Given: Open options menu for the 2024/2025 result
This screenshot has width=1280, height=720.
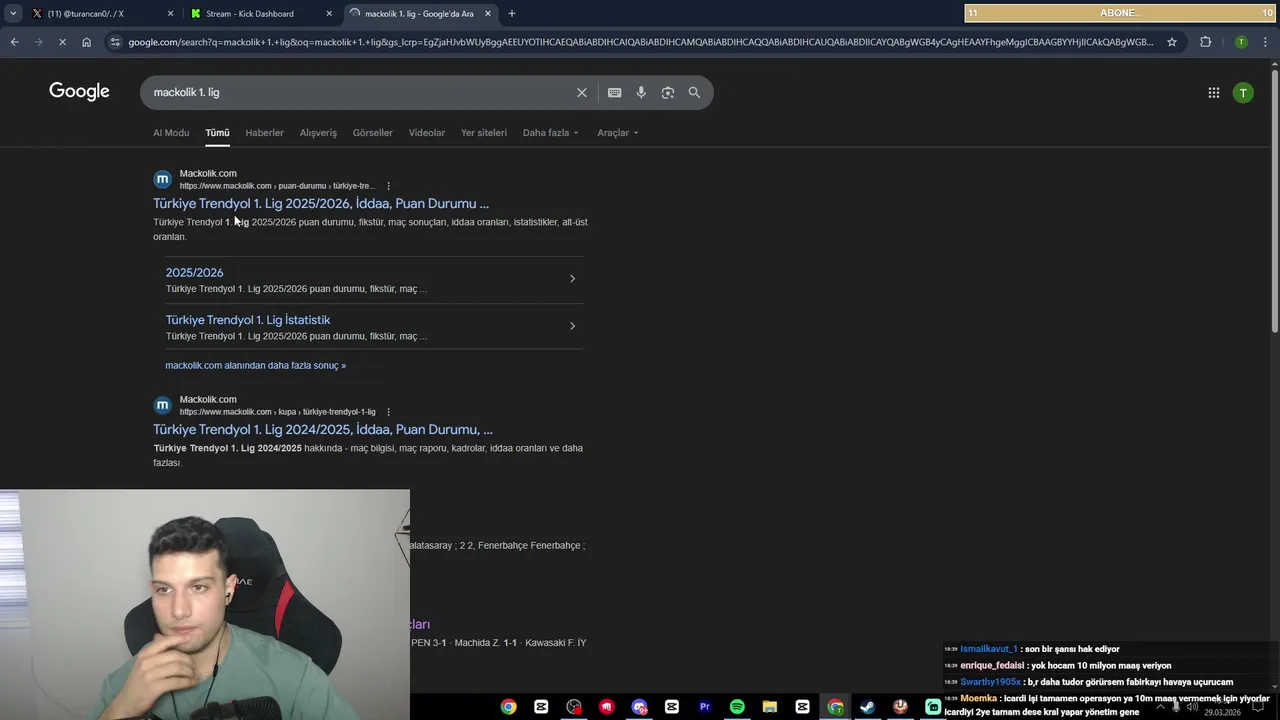Looking at the screenshot, I should tap(388, 412).
